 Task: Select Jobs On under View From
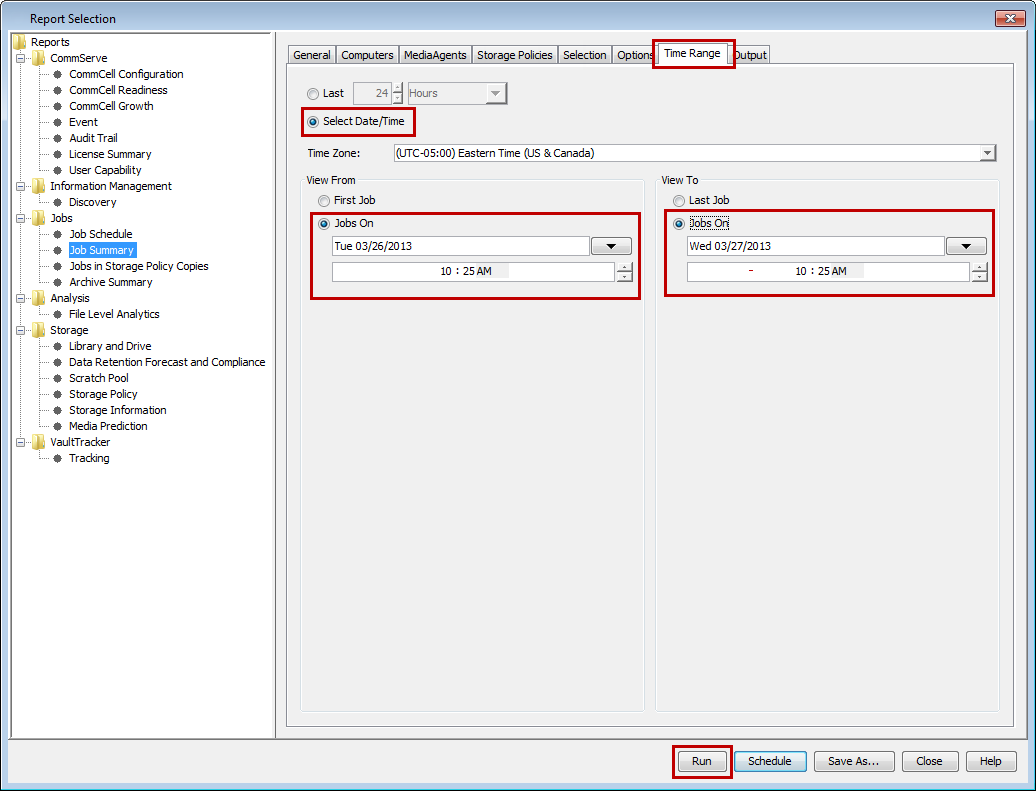[324, 224]
